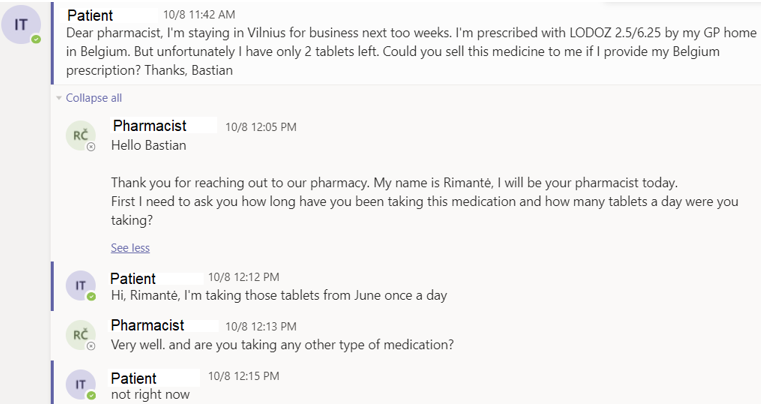Viewport: 761px width, 406px height.
Task: Open the IT avatar beside the first Patient message
Action: click(21, 25)
